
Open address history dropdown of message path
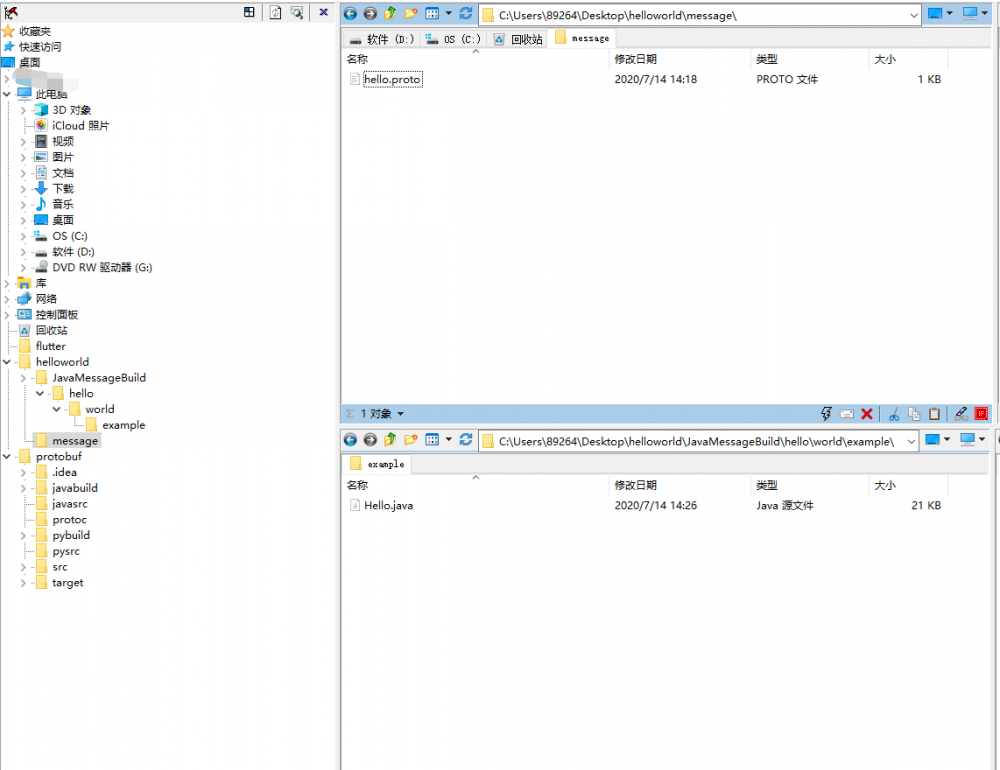coord(914,15)
